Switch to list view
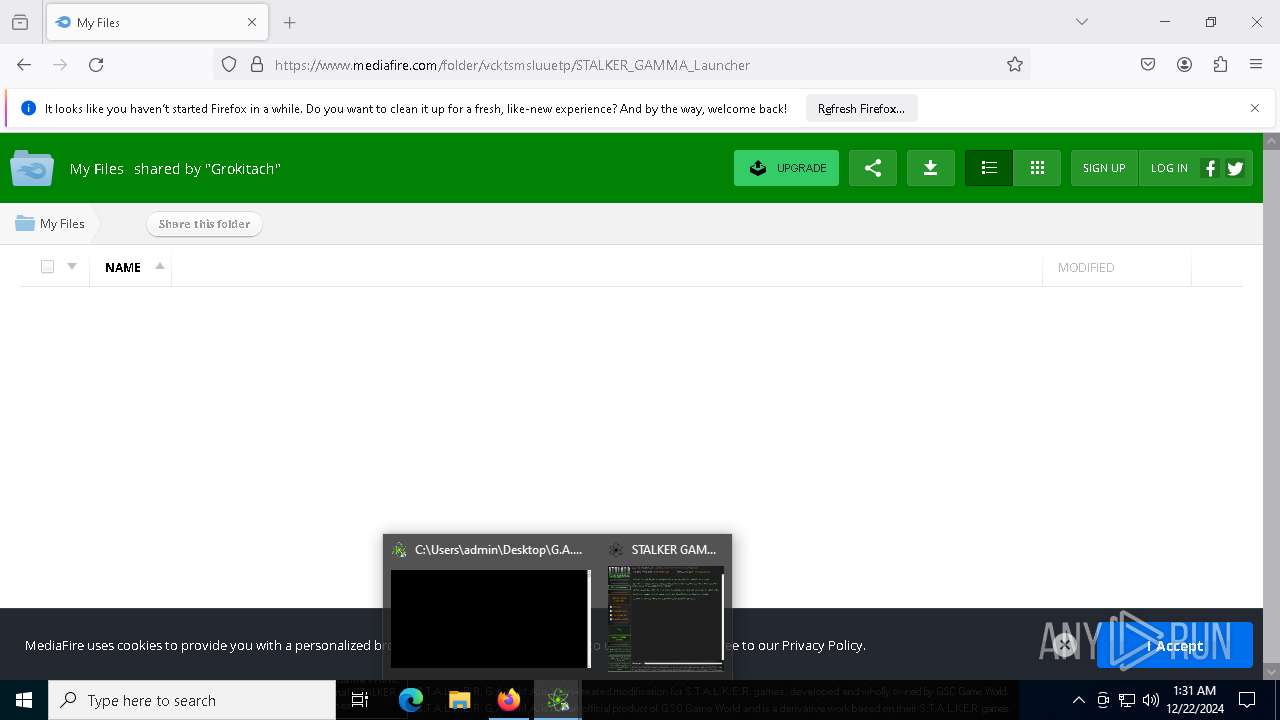Screen dimensions: 1280x720 pos(989,168)
